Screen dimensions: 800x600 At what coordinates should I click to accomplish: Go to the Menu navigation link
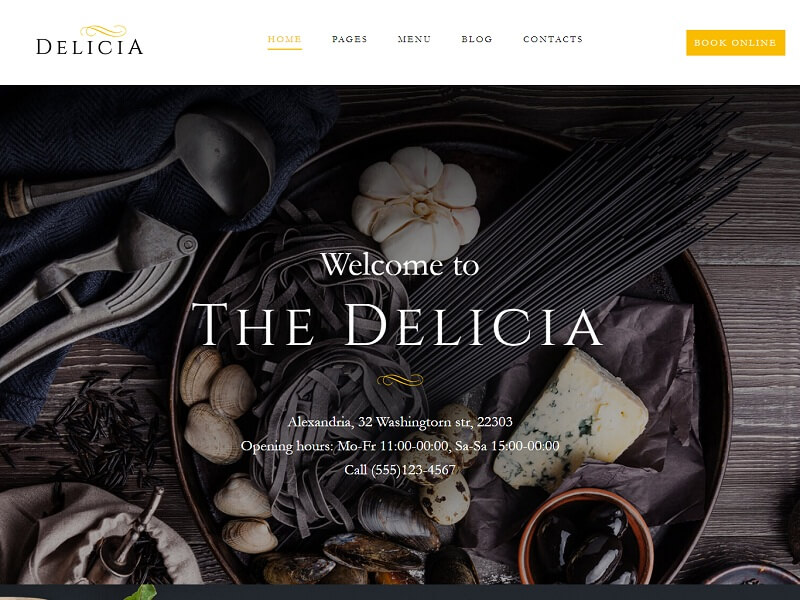coord(414,39)
